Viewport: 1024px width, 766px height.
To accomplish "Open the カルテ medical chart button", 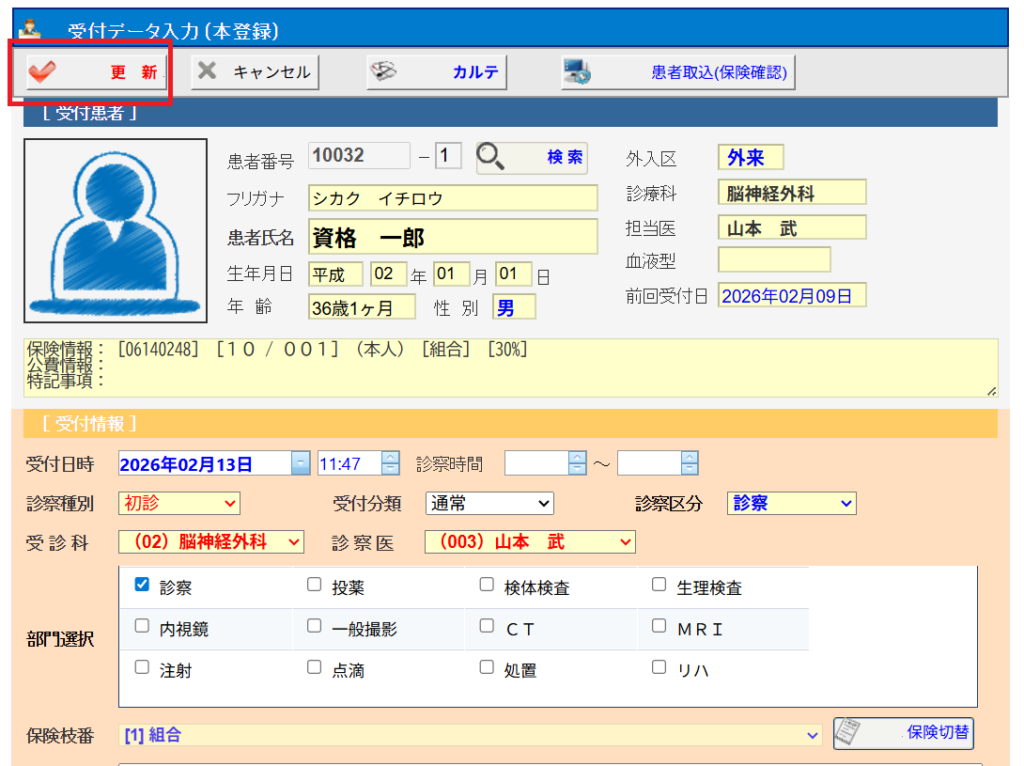I will 435,72.
